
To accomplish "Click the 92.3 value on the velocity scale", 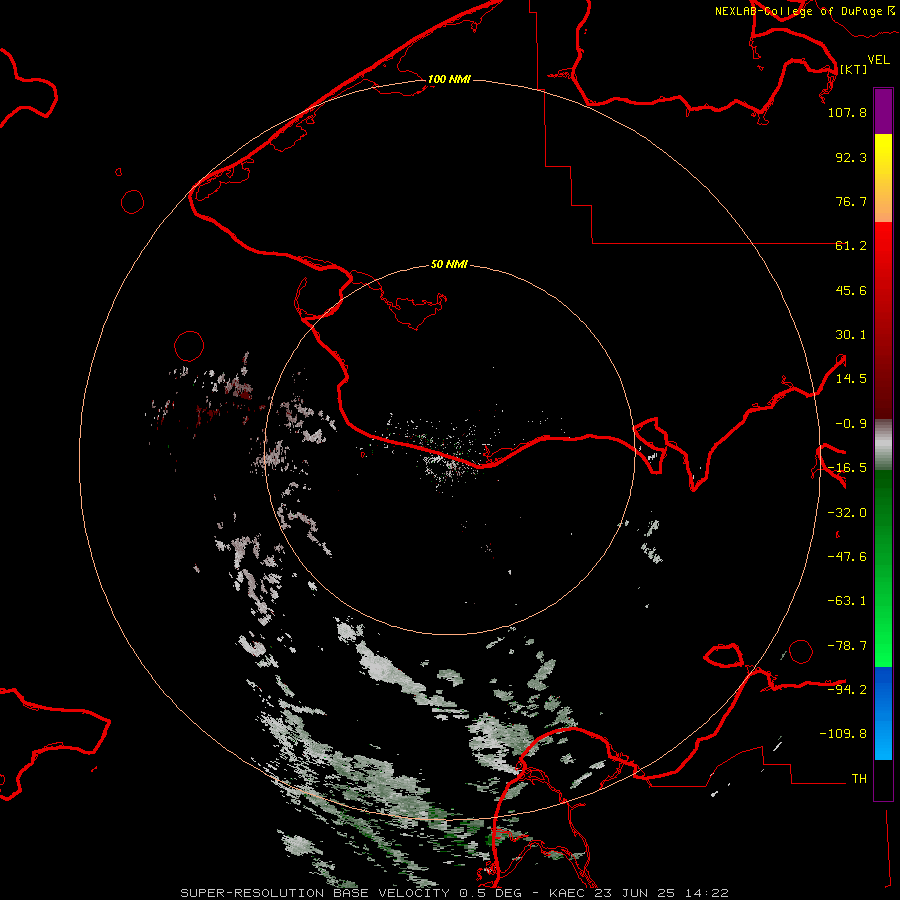I will (x=851, y=157).
